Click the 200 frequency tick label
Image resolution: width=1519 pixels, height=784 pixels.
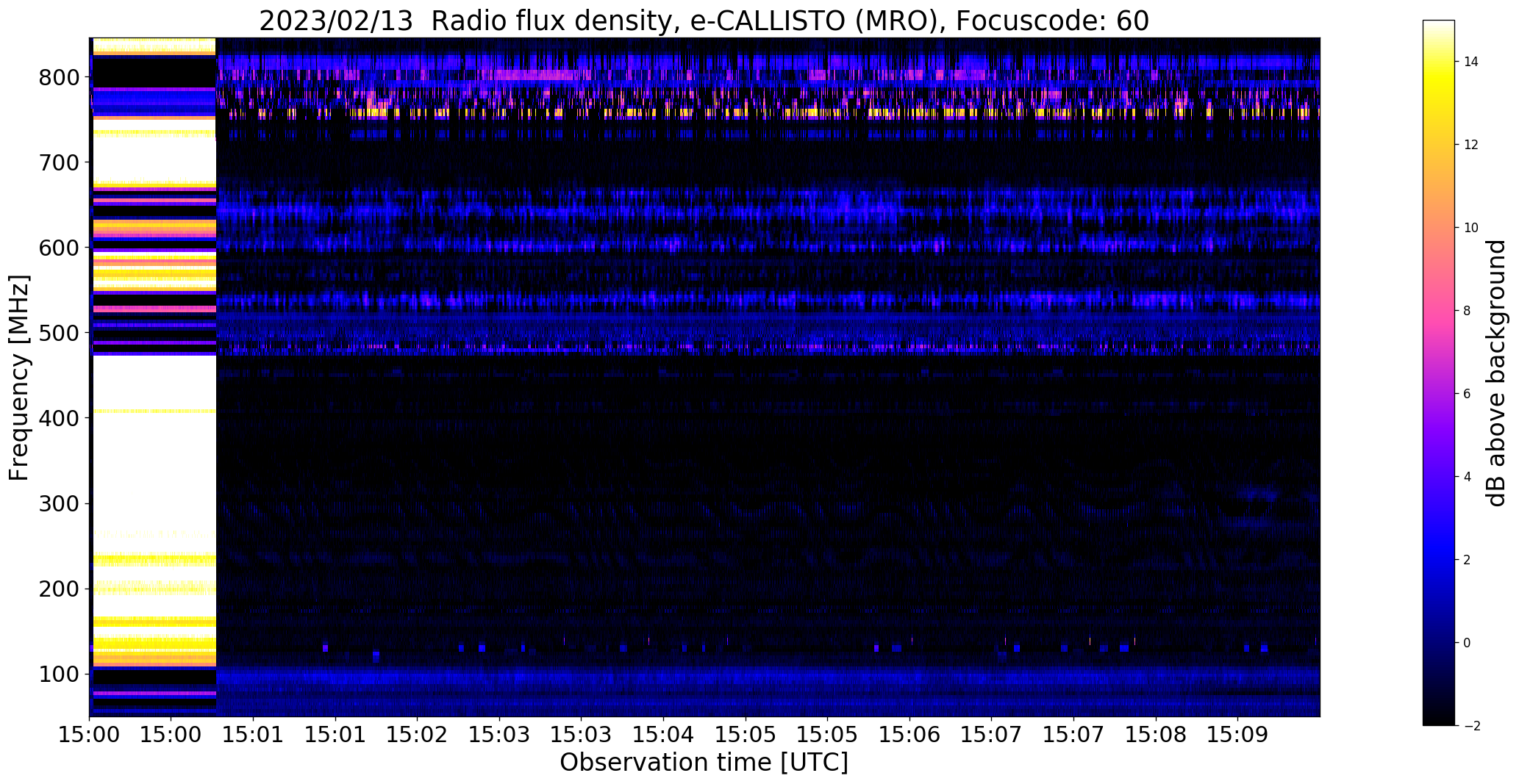(x=60, y=589)
